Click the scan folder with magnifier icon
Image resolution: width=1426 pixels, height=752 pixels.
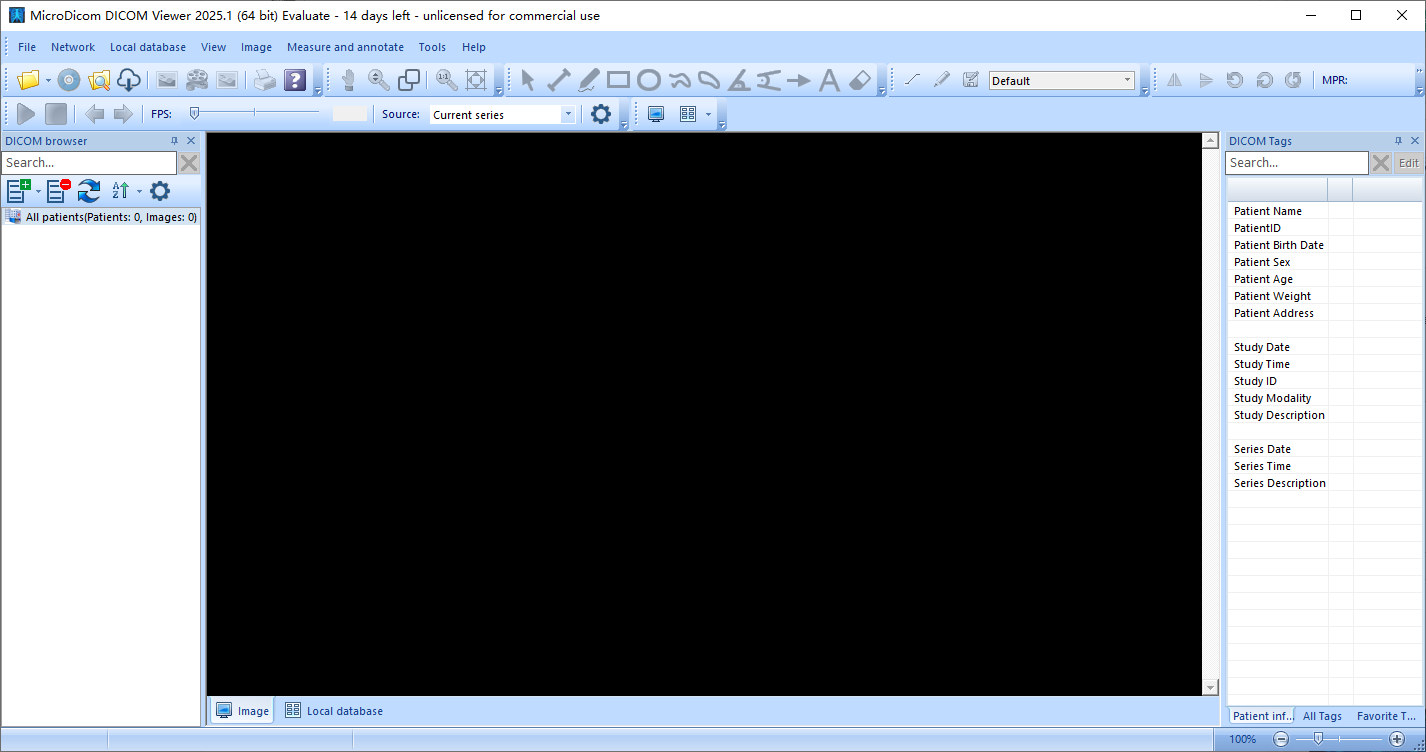point(98,81)
